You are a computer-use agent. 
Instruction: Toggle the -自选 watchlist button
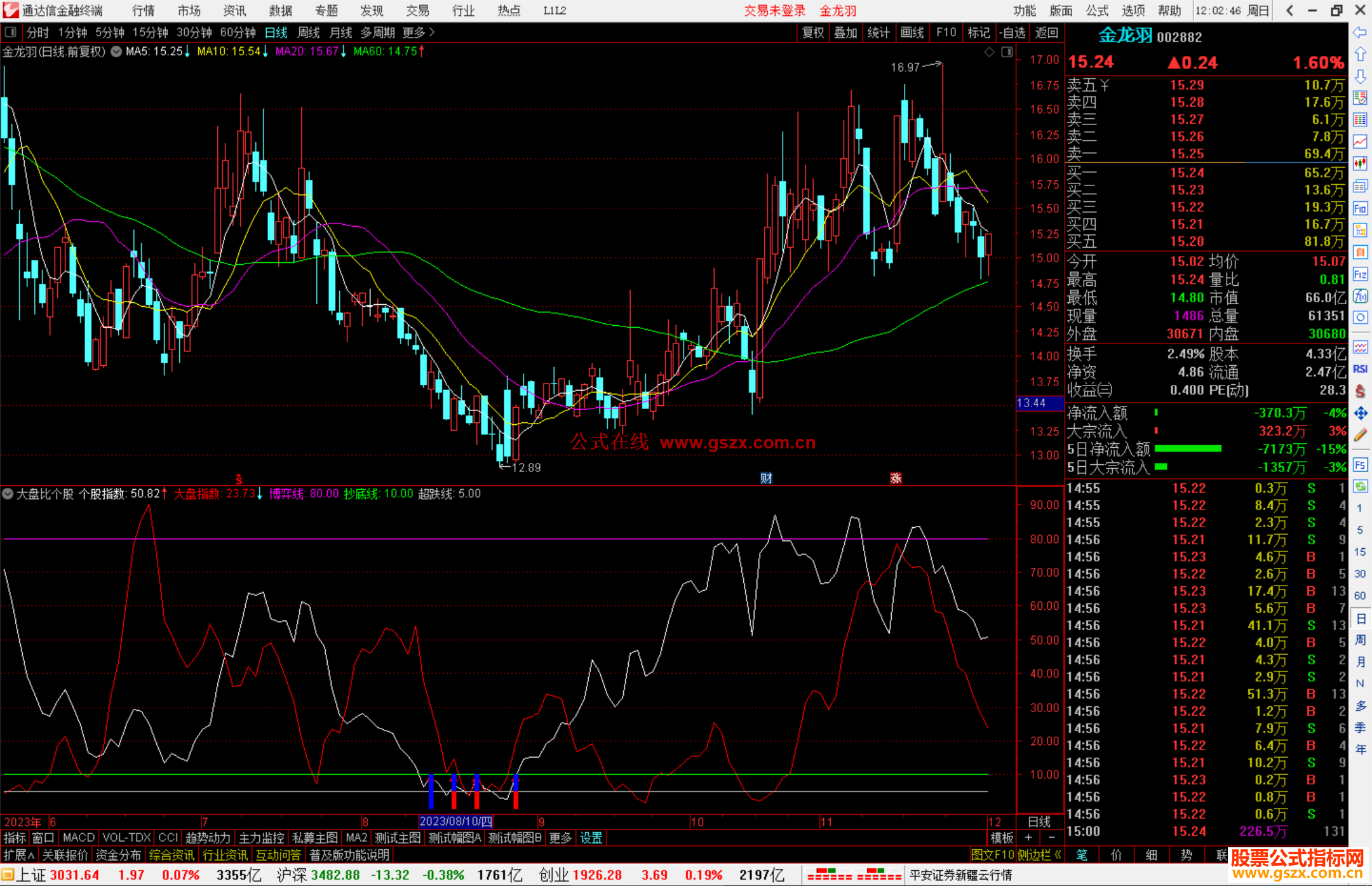point(1011,32)
